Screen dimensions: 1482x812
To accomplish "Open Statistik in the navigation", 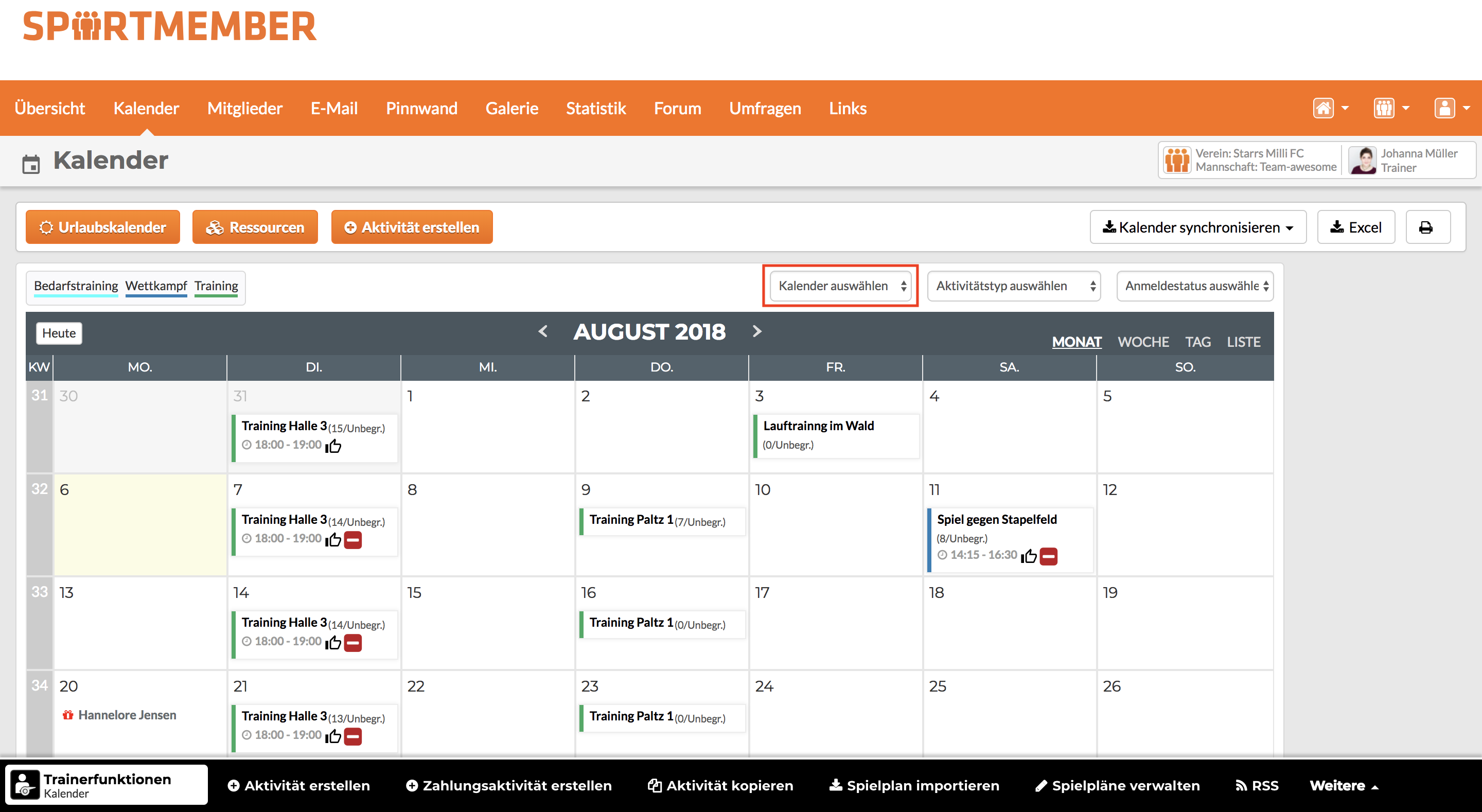I will pos(596,108).
